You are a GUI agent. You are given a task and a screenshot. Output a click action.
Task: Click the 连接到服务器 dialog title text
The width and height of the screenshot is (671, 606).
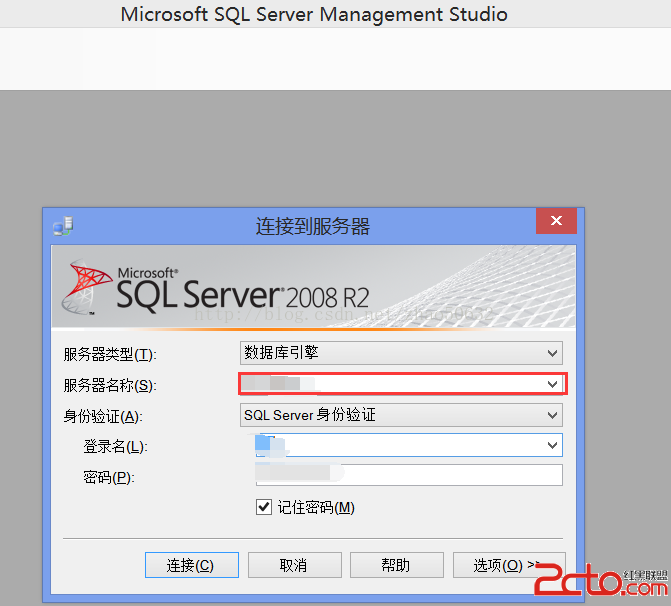point(313,226)
